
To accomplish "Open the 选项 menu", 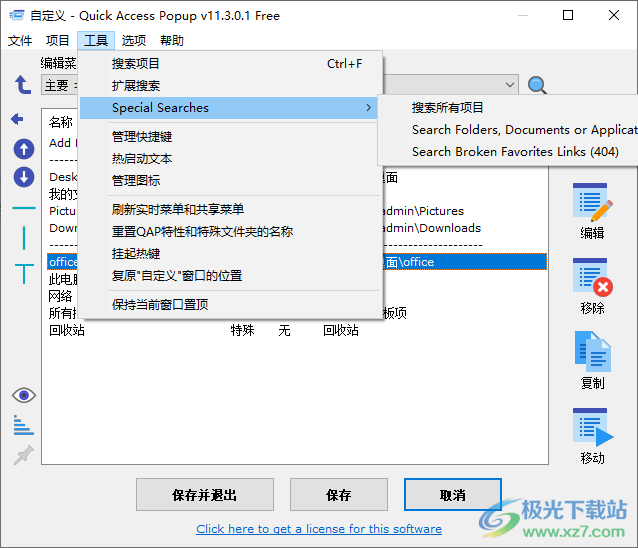I will point(133,41).
